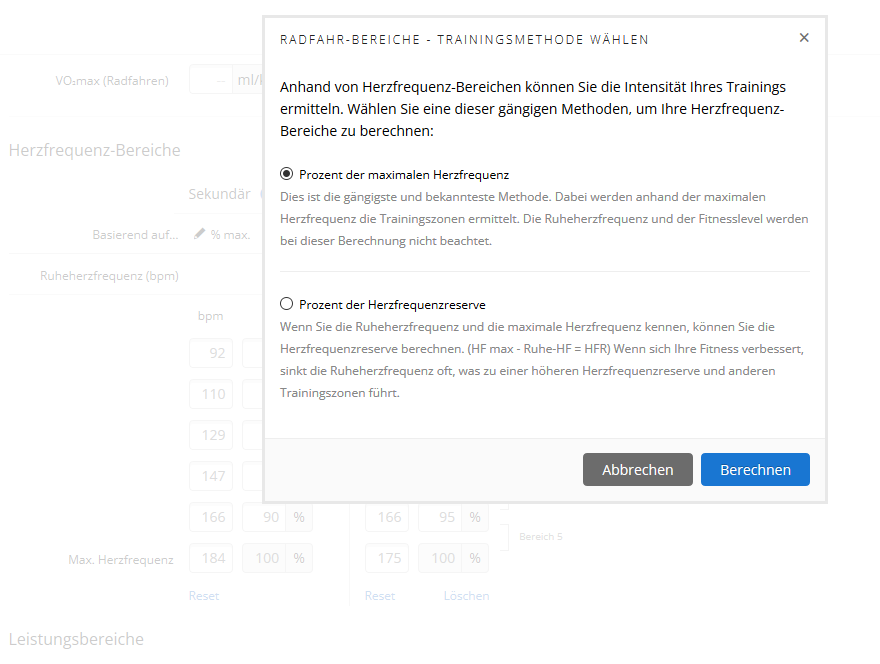Click the Löschen link
Screen dimensions: 880x664
[466, 595]
